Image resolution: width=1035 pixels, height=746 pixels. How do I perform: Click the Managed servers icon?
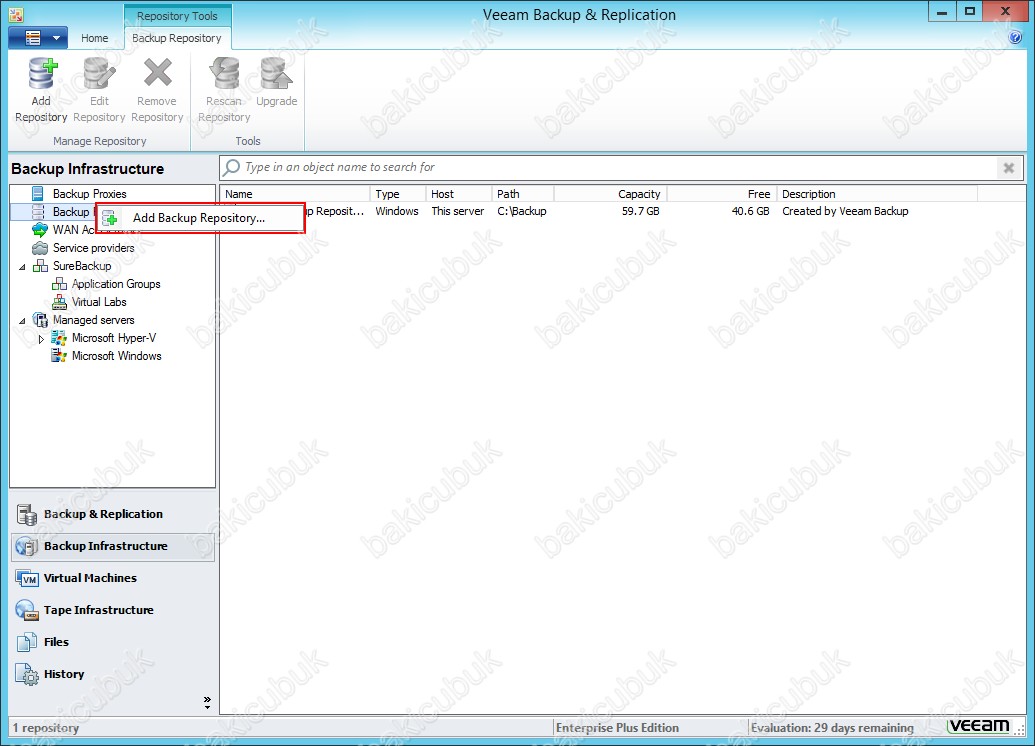(40, 320)
